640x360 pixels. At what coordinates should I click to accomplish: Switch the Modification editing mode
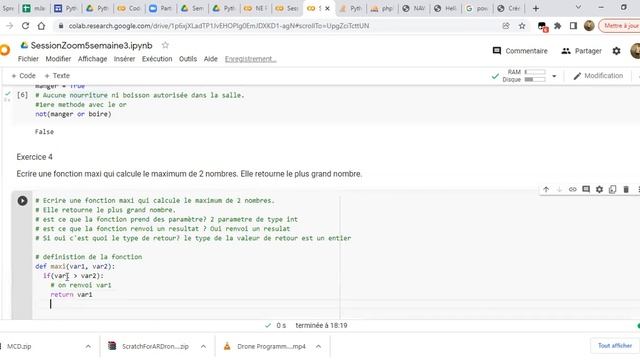coord(598,76)
